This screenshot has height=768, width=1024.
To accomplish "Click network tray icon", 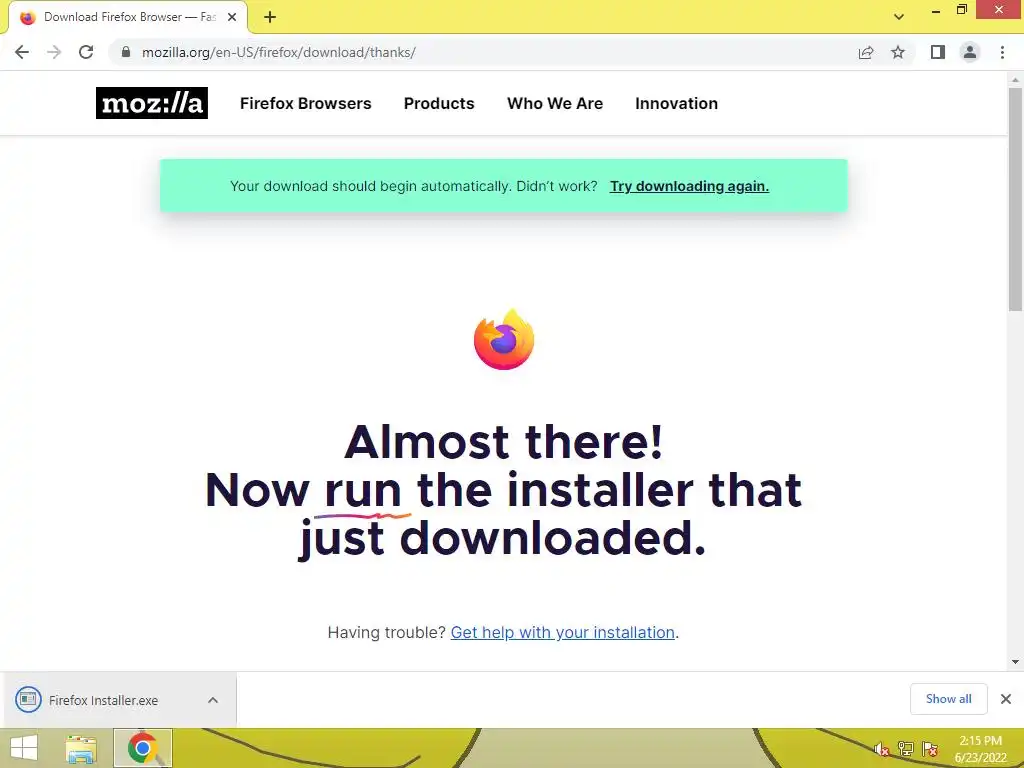I will coord(905,749).
